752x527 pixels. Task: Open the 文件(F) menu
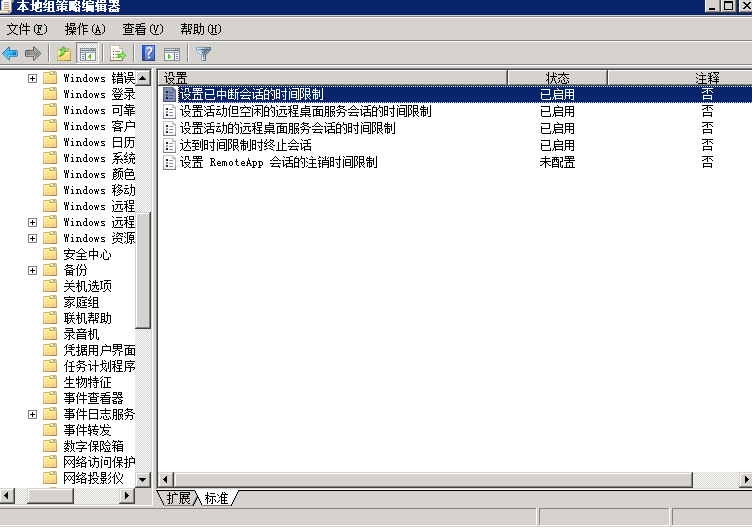[x=27, y=29]
